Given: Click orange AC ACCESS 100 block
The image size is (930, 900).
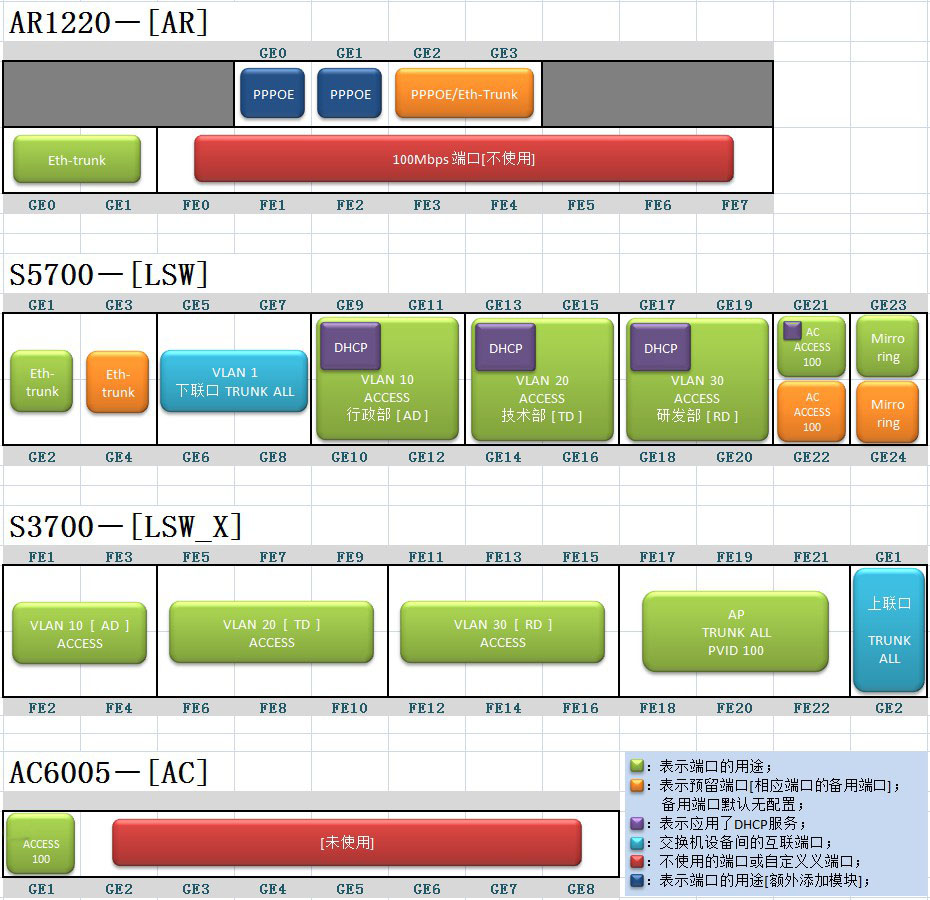Looking at the screenshot, I should click(x=811, y=412).
